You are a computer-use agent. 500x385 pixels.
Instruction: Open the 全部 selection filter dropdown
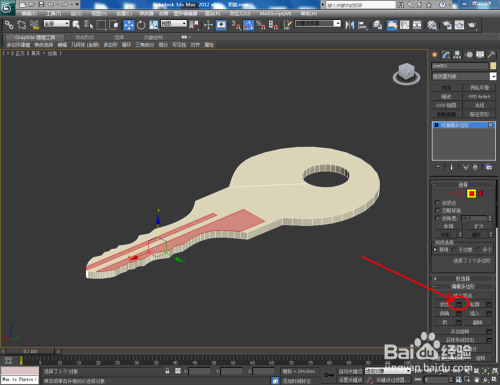coord(57,24)
